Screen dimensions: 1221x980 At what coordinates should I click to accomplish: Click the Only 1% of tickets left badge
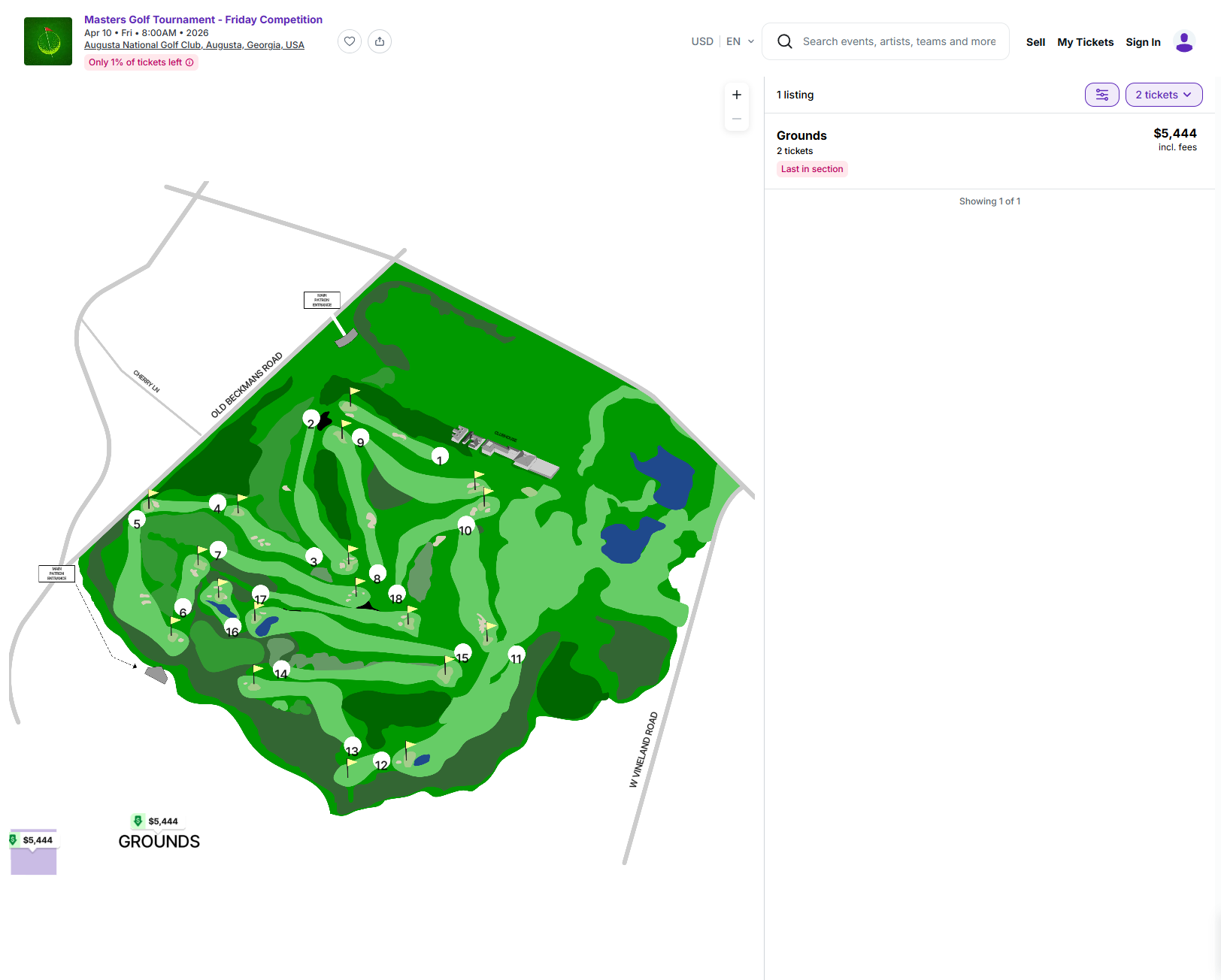pos(141,62)
